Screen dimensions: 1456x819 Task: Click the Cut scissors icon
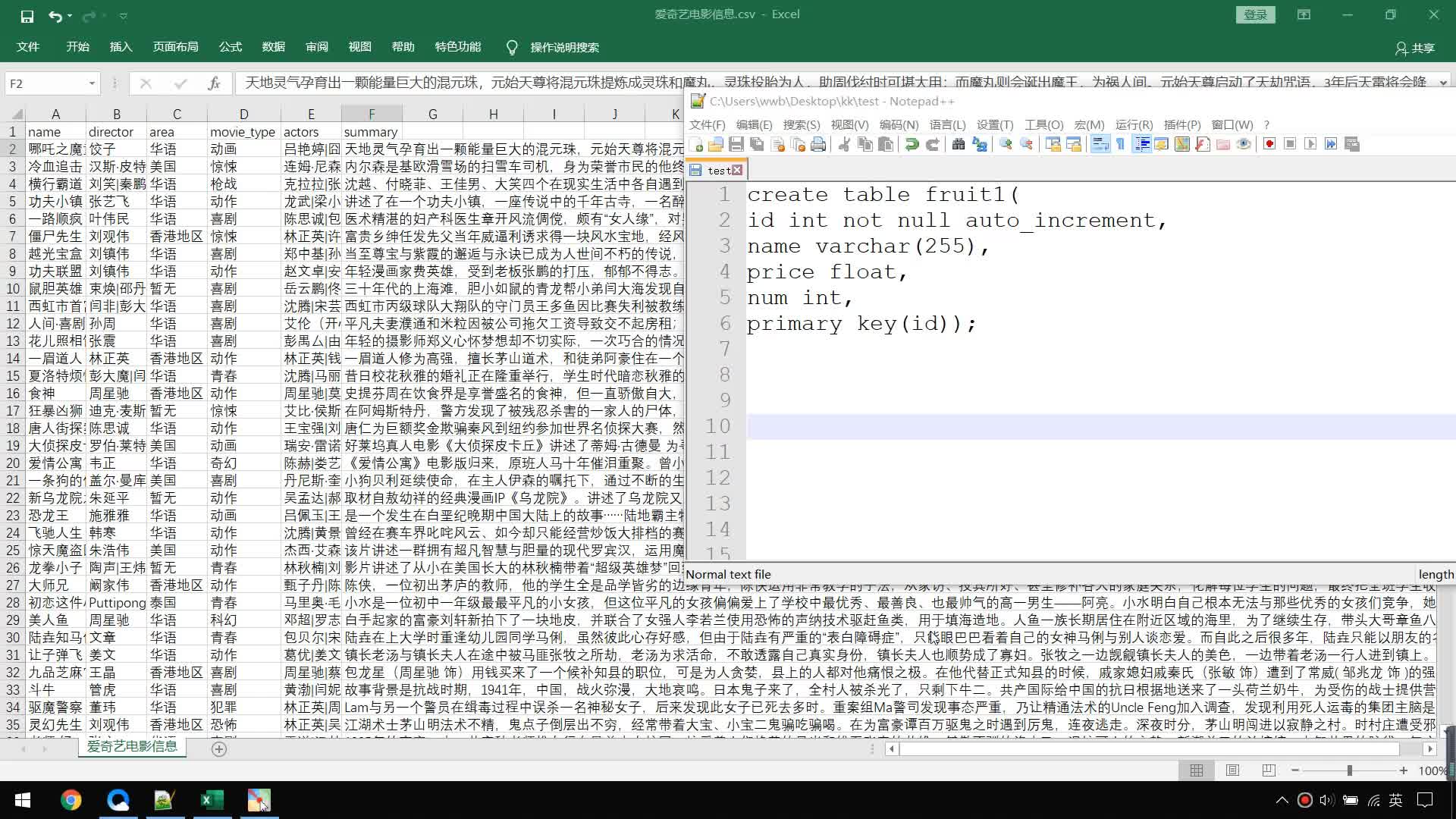[843, 144]
